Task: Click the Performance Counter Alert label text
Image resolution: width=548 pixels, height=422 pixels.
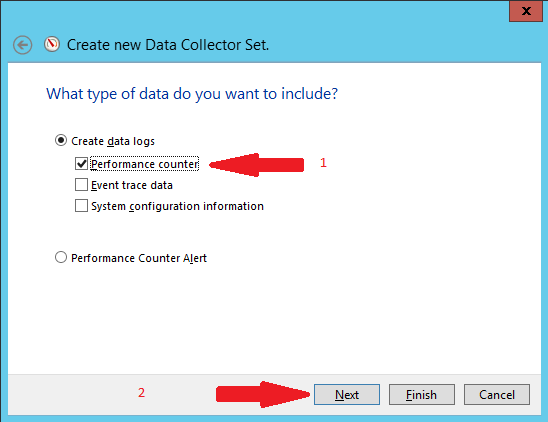Action: (x=139, y=258)
